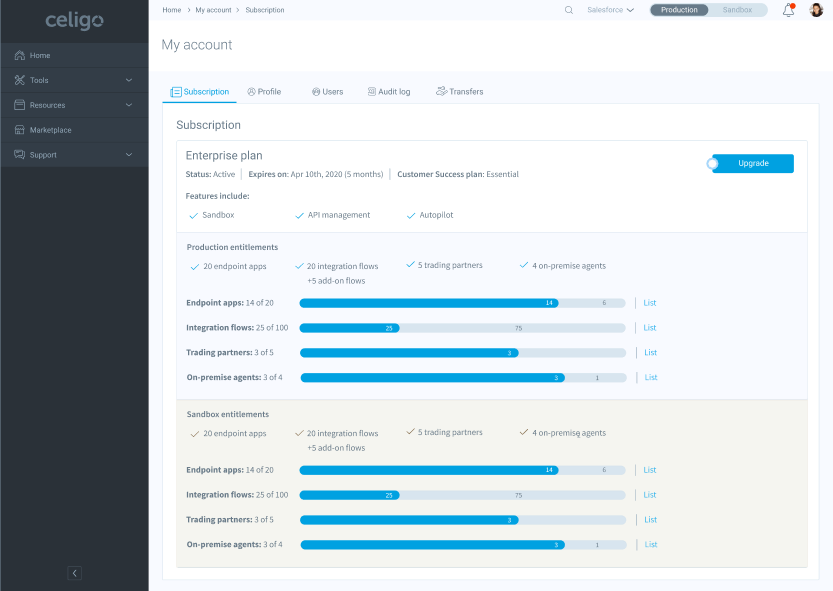This screenshot has width=833, height=591.
Task: Collapse sidebar with the left chevron
Action: (x=74, y=573)
